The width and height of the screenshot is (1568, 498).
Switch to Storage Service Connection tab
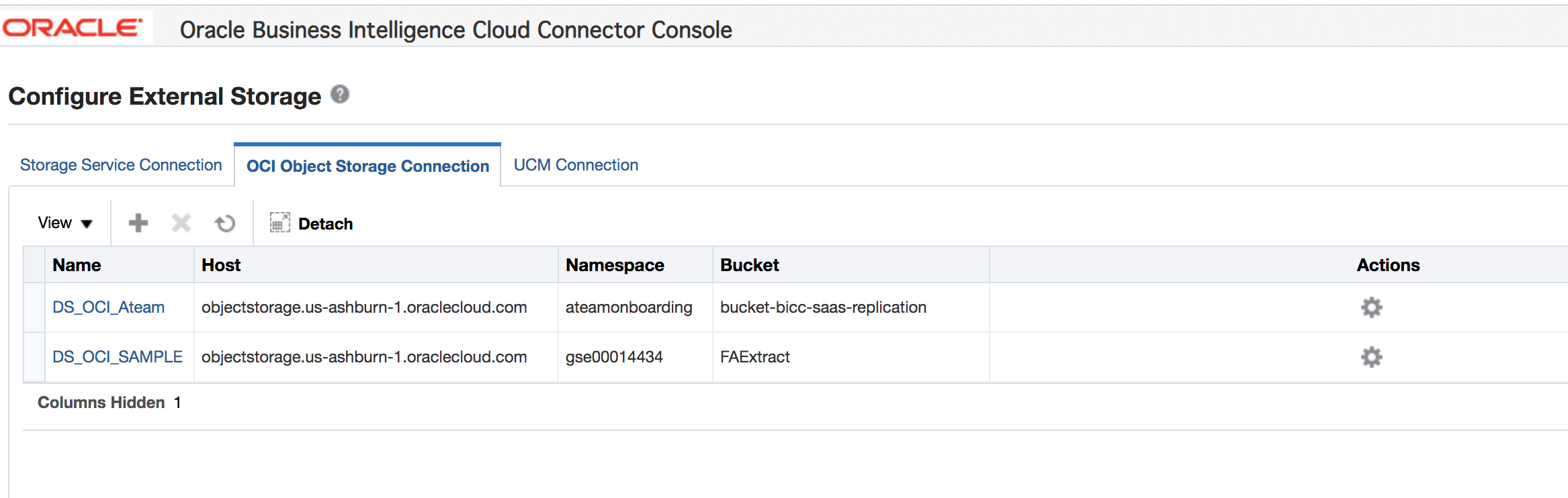(x=121, y=165)
